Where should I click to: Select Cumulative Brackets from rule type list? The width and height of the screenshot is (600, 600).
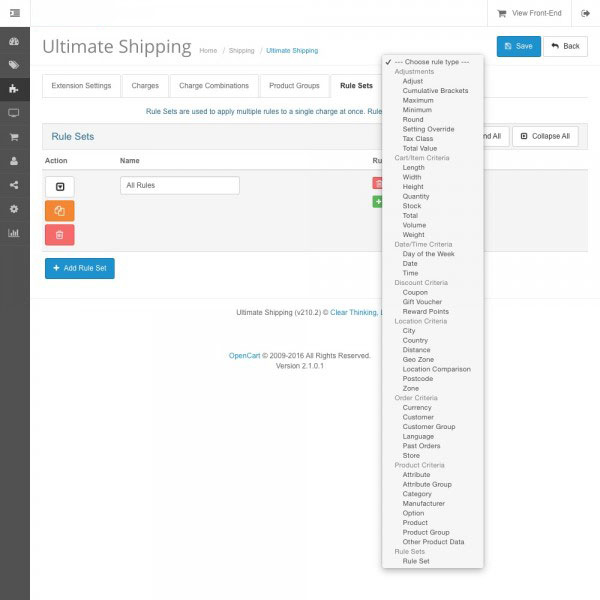pos(435,91)
